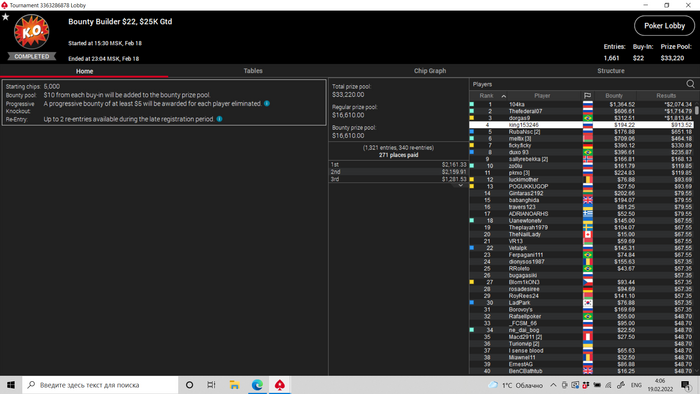
Task: Select player TheNailLady
Action: coord(525,234)
